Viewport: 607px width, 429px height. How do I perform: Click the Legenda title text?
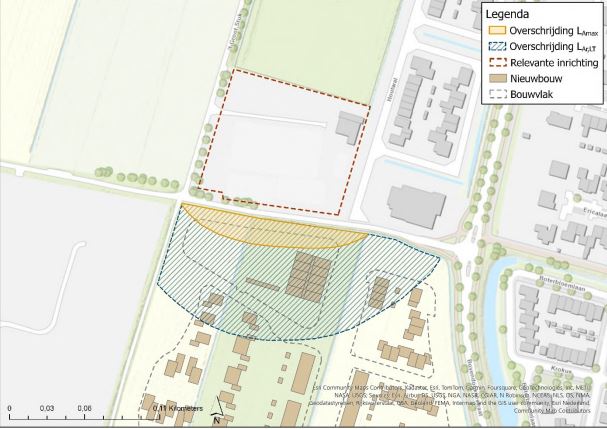click(507, 14)
